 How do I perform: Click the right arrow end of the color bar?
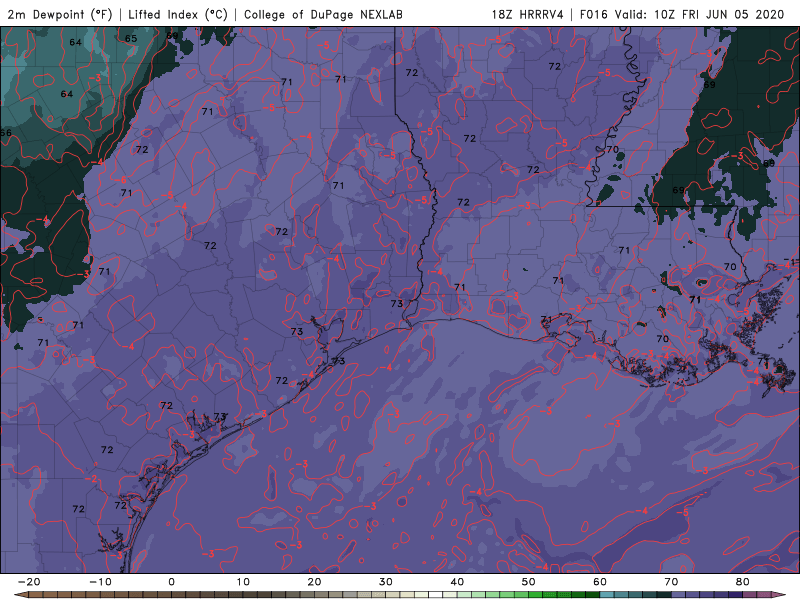[781, 595]
